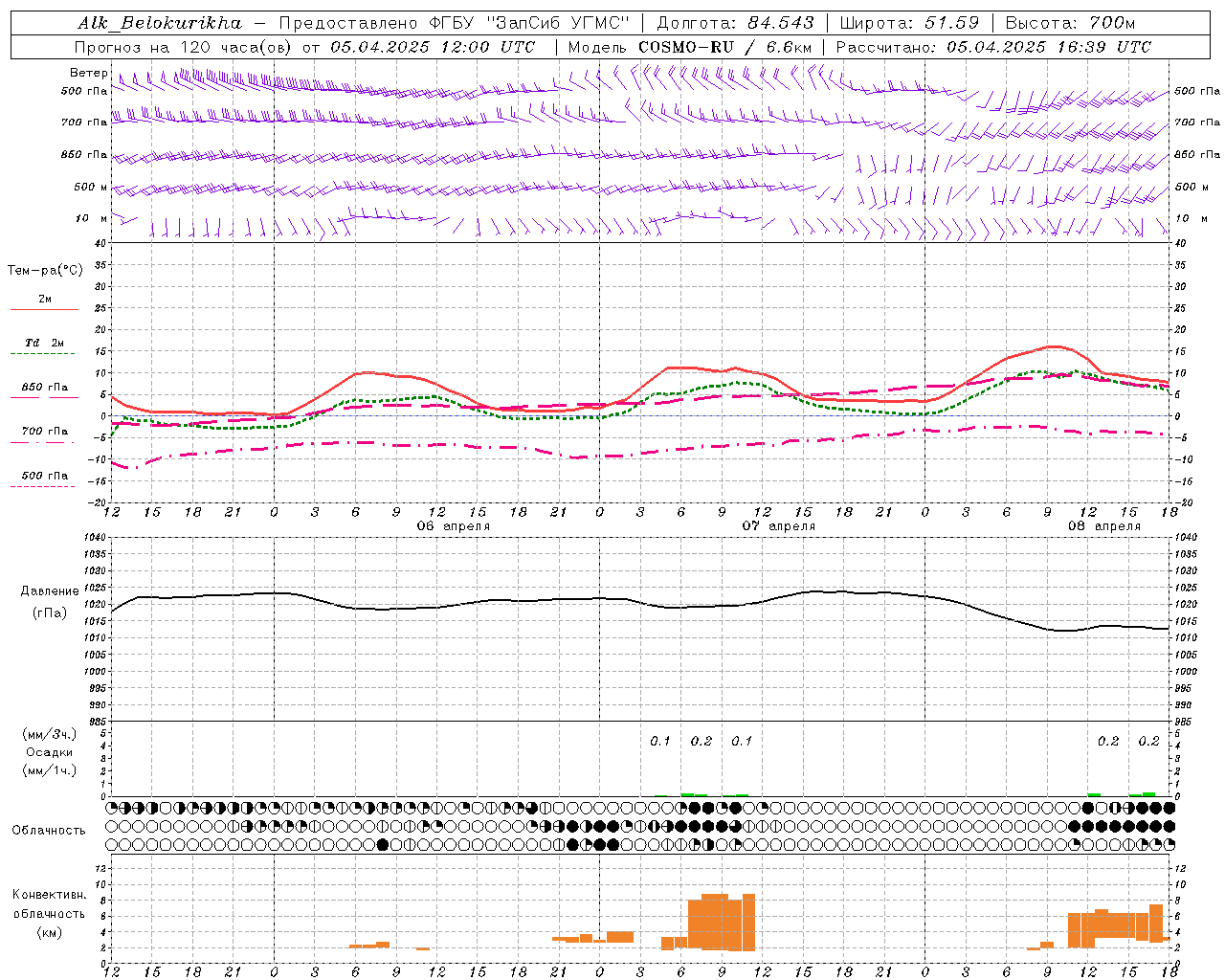This screenshot has height=980, width=1225.
Task: Click the (мм/3ч.) precipitation unit label
Action: pos(50,734)
